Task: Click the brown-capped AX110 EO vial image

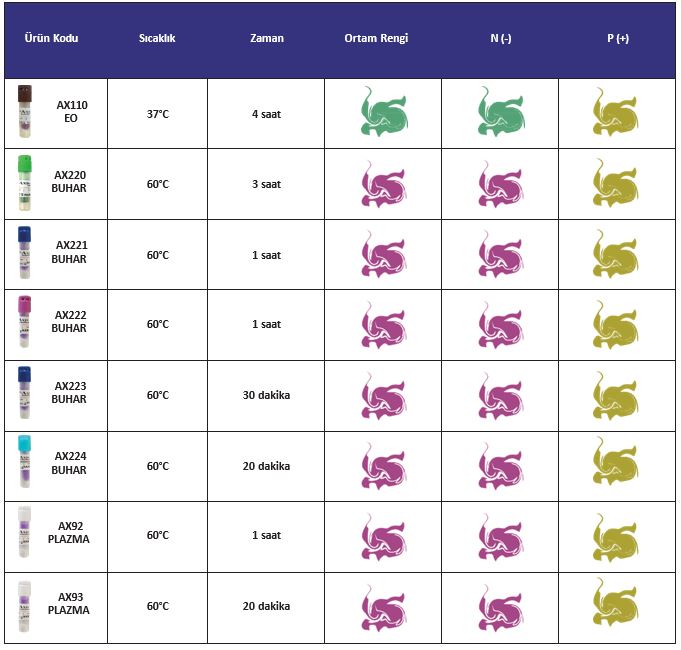Action: (x=25, y=112)
